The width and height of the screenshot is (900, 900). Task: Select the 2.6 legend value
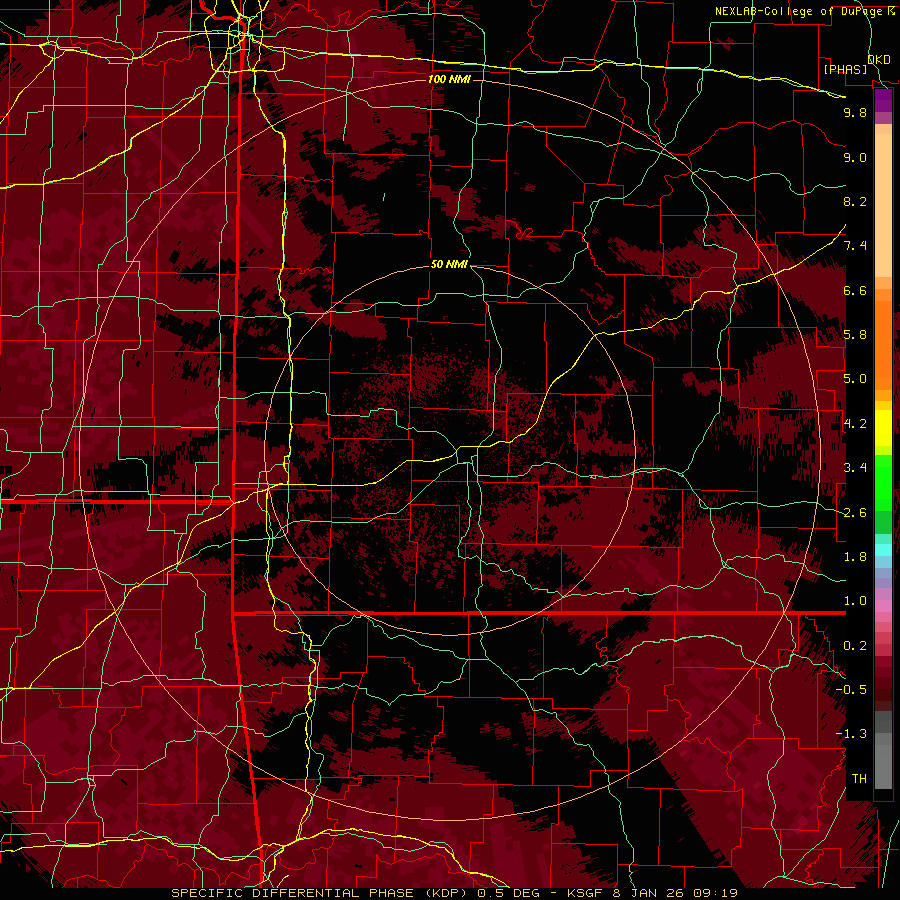click(855, 513)
